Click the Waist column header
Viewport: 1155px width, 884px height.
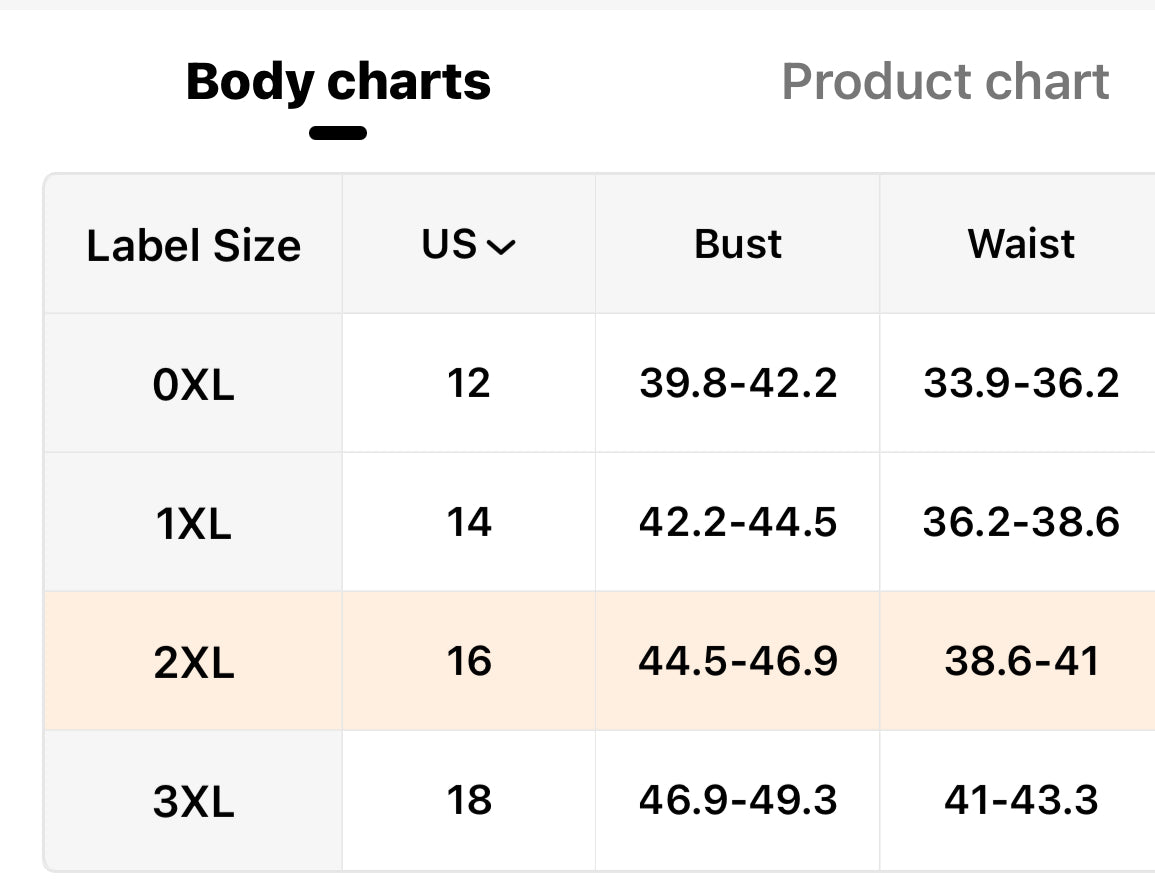[x=1021, y=244]
